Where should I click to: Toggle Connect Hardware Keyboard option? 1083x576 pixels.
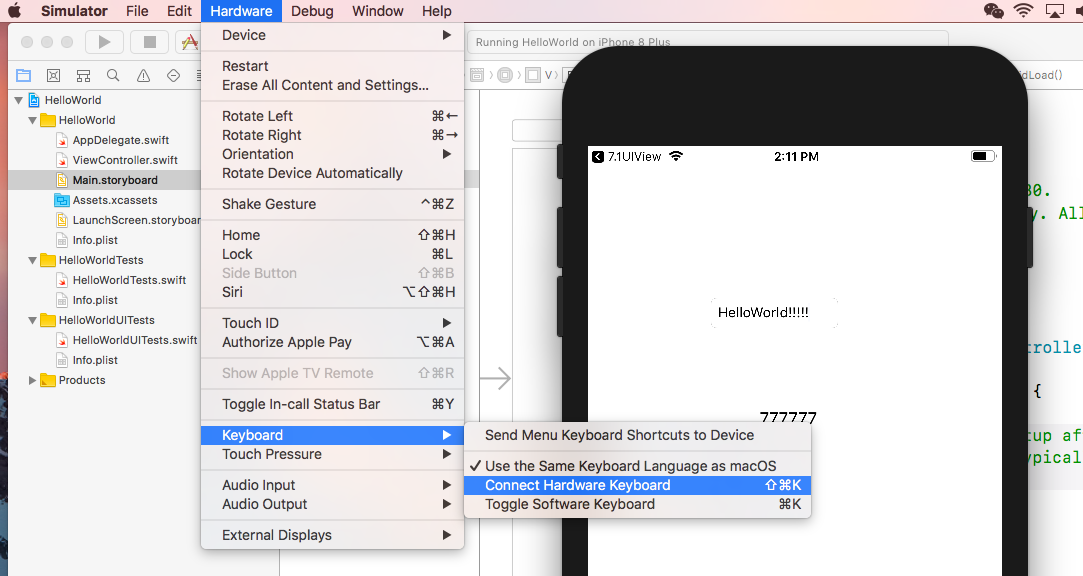[577, 485]
